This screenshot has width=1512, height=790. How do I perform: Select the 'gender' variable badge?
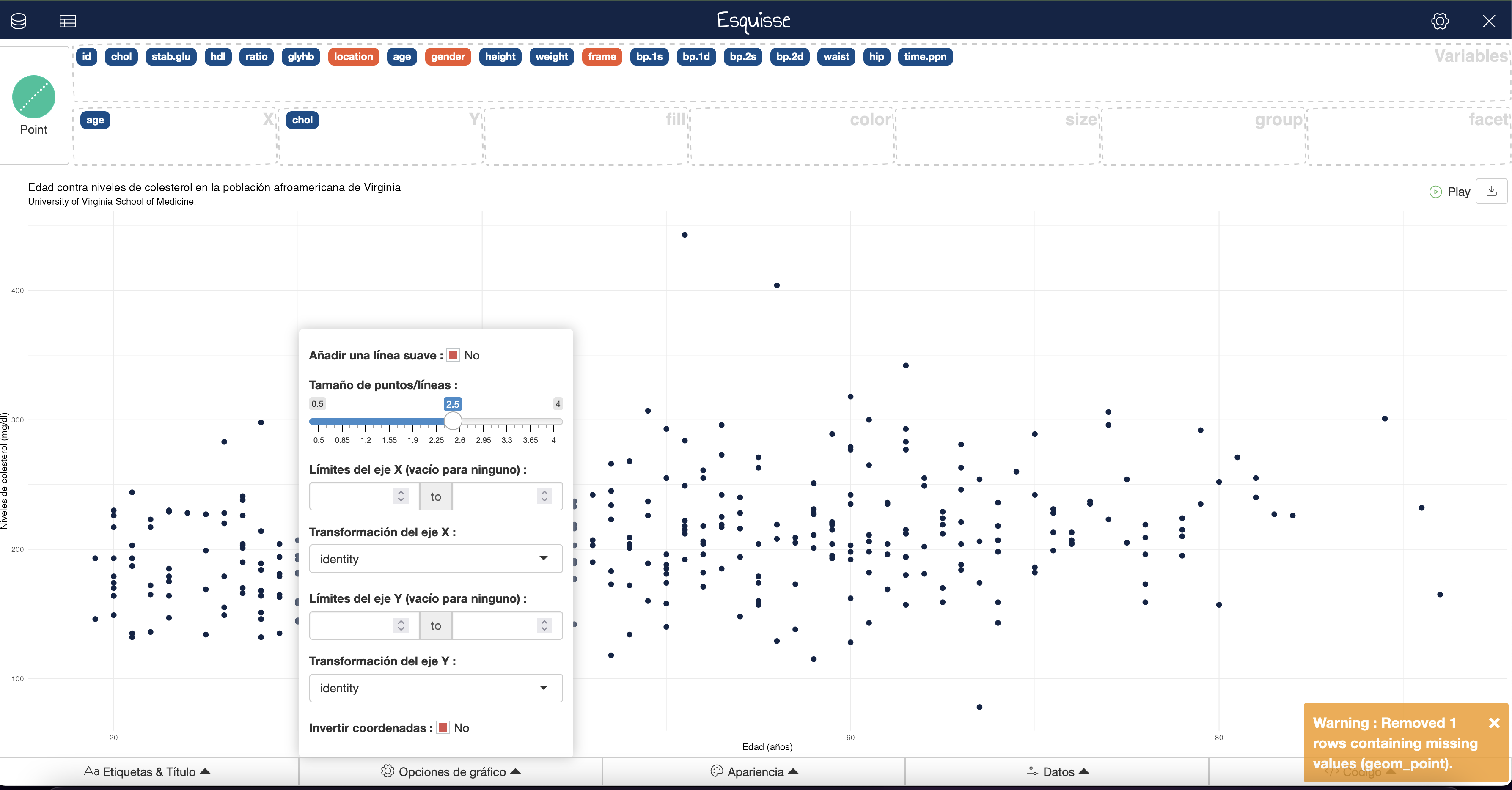click(x=448, y=56)
